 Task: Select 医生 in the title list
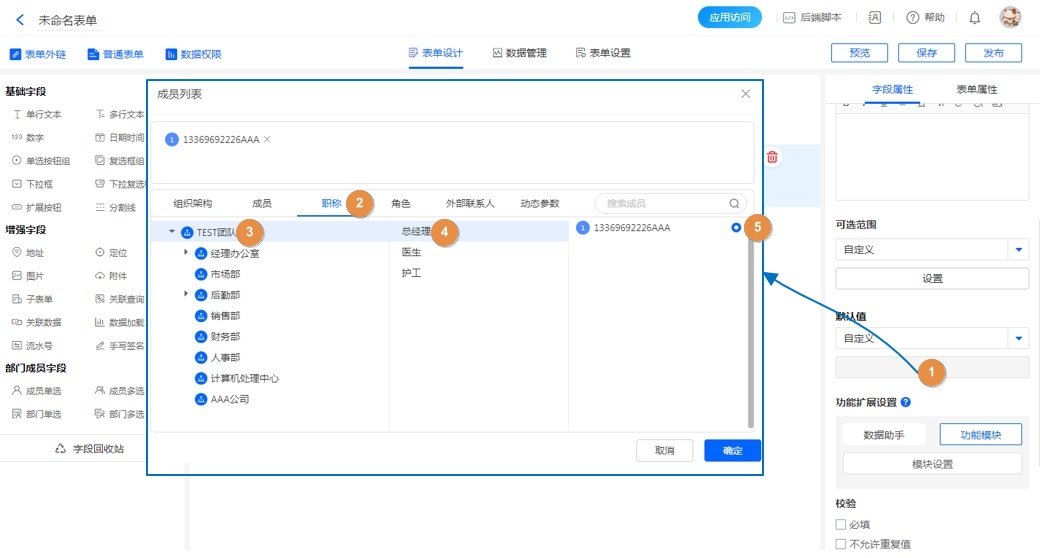coord(412,252)
